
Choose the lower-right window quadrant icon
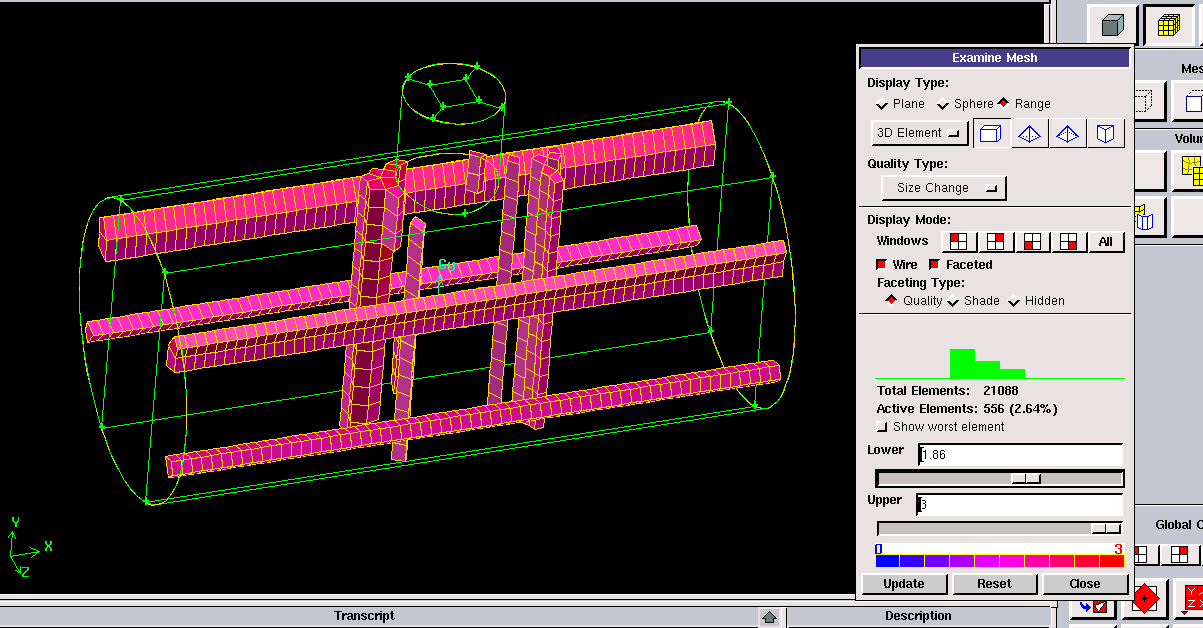(x=1069, y=242)
